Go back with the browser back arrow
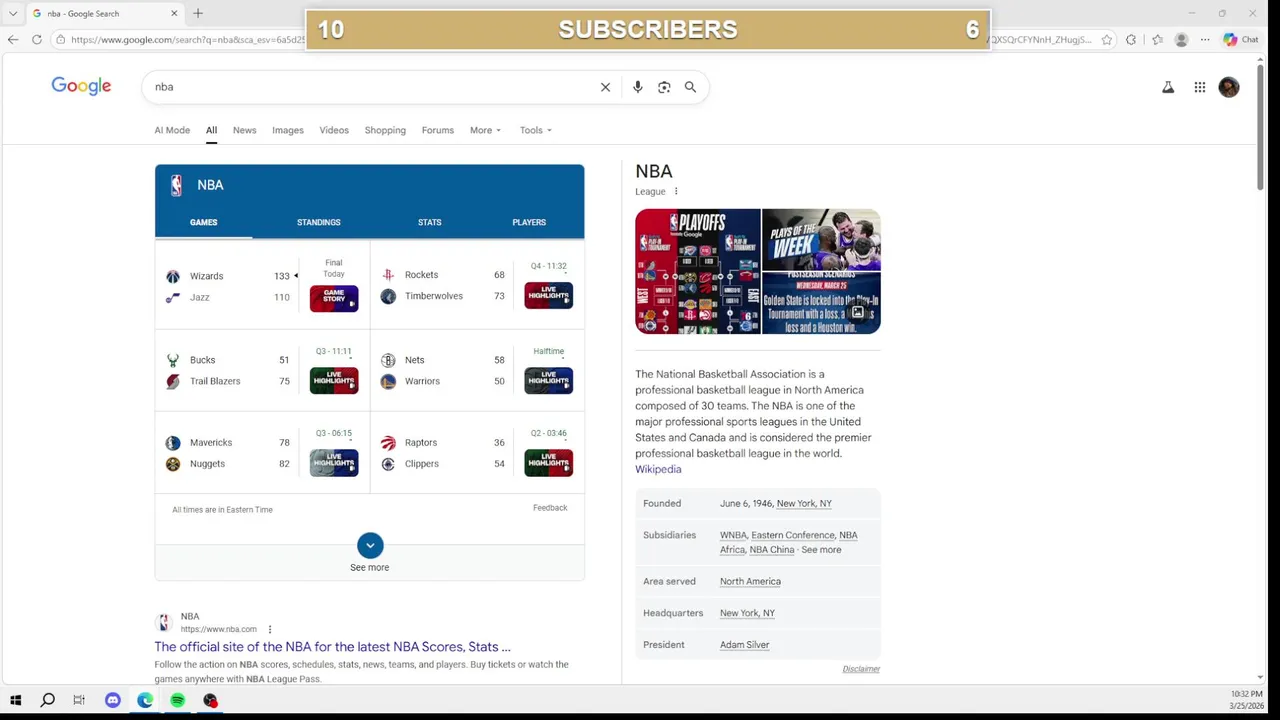Image resolution: width=1280 pixels, height=720 pixels. 12,40
